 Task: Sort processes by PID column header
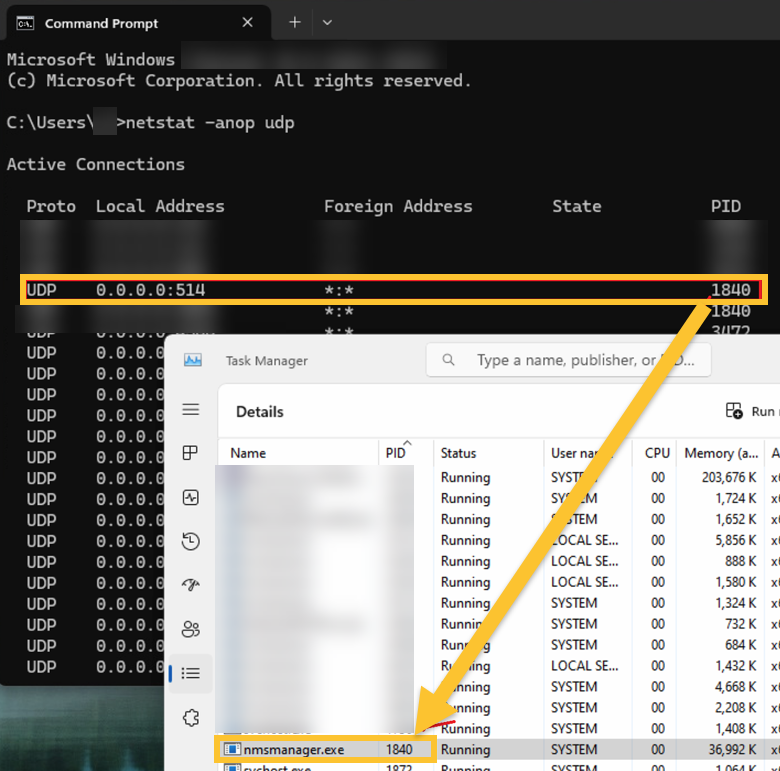coord(396,453)
